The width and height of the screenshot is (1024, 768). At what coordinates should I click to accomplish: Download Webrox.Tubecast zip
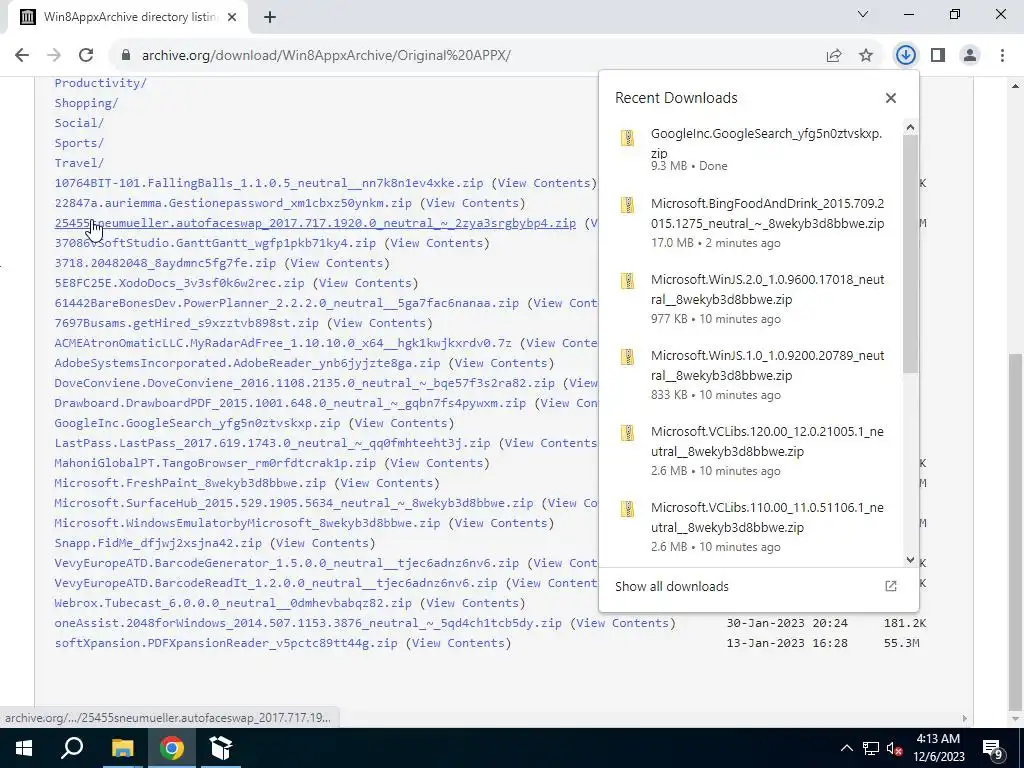233,603
